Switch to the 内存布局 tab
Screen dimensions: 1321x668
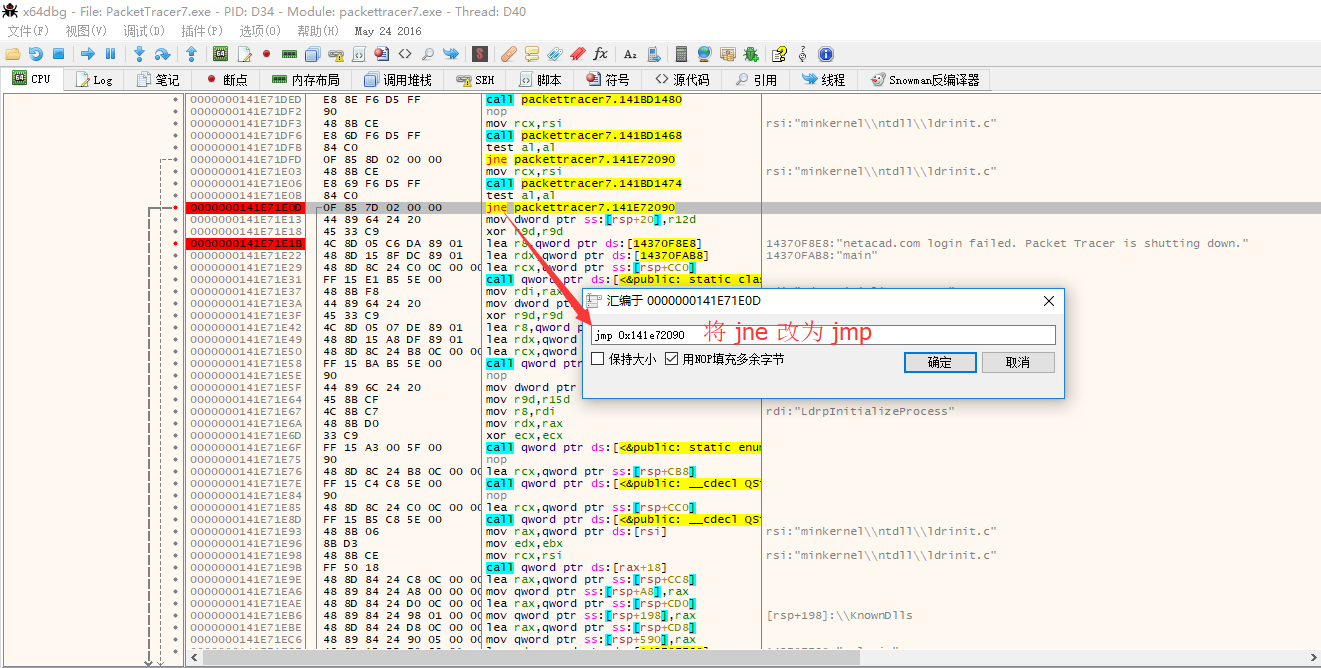[306, 80]
